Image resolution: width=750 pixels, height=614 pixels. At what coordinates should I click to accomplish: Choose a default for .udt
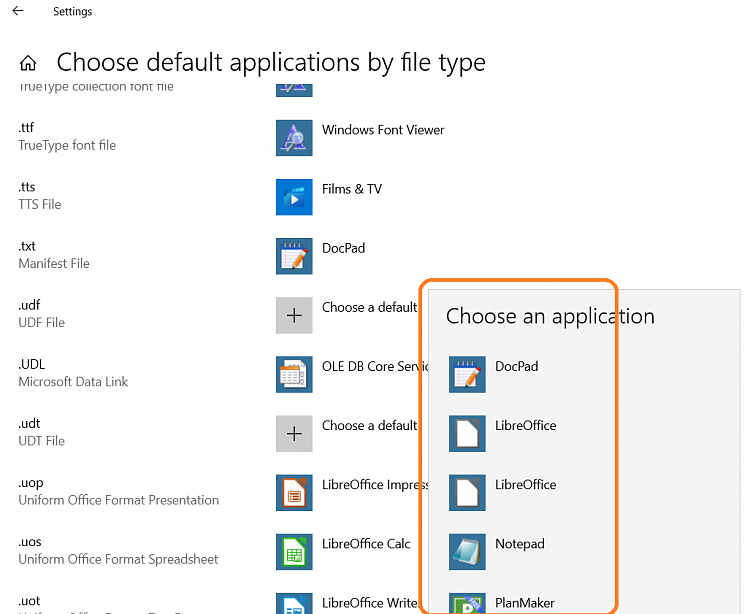(369, 426)
